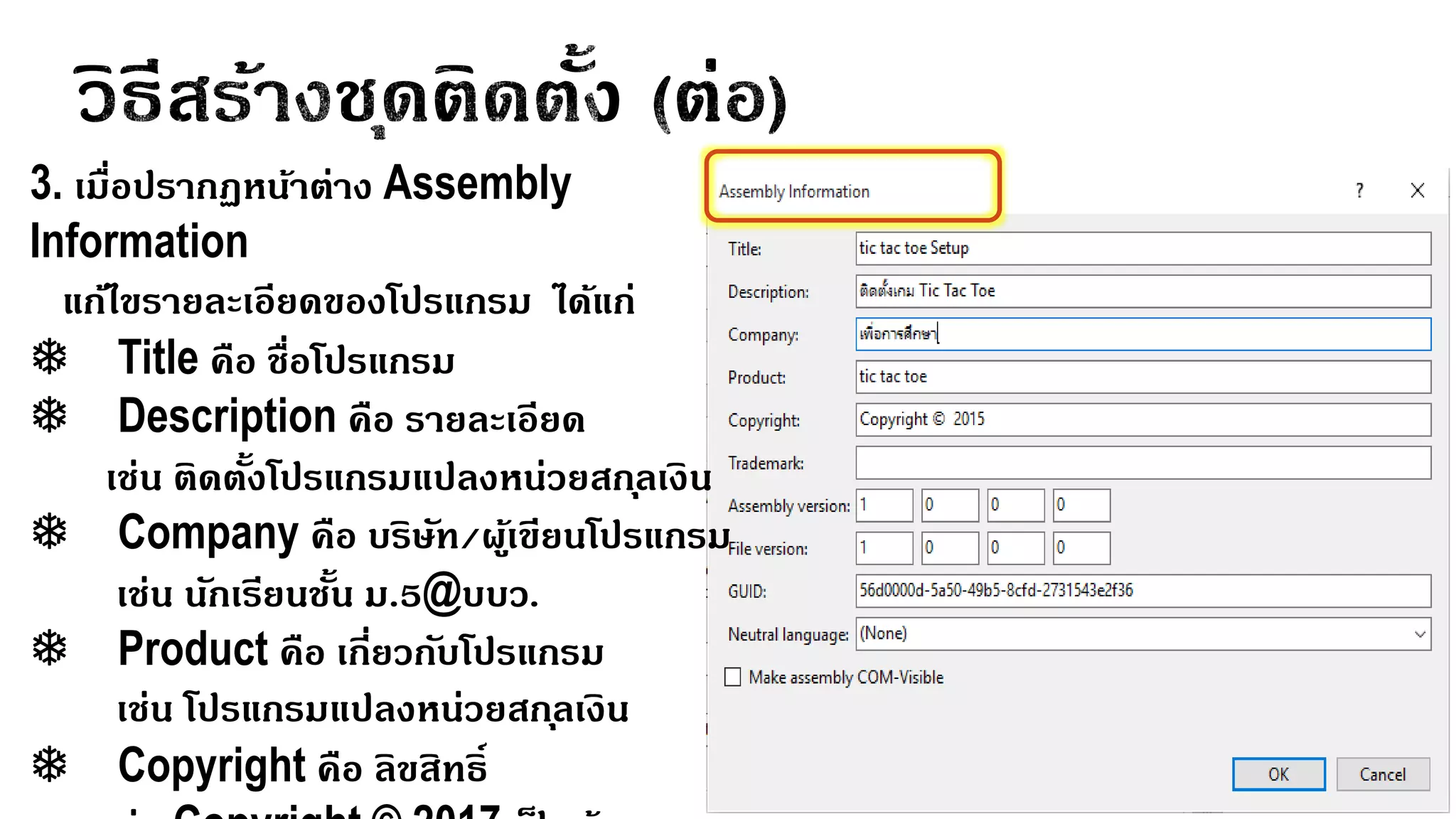Click the Title input field
This screenshot has height=819, width=1456.
(x=1143, y=249)
